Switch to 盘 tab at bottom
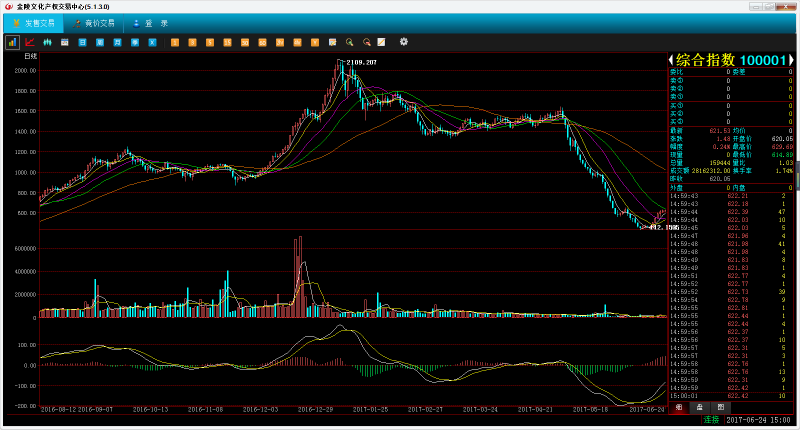The image size is (800, 430). tap(699, 407)
